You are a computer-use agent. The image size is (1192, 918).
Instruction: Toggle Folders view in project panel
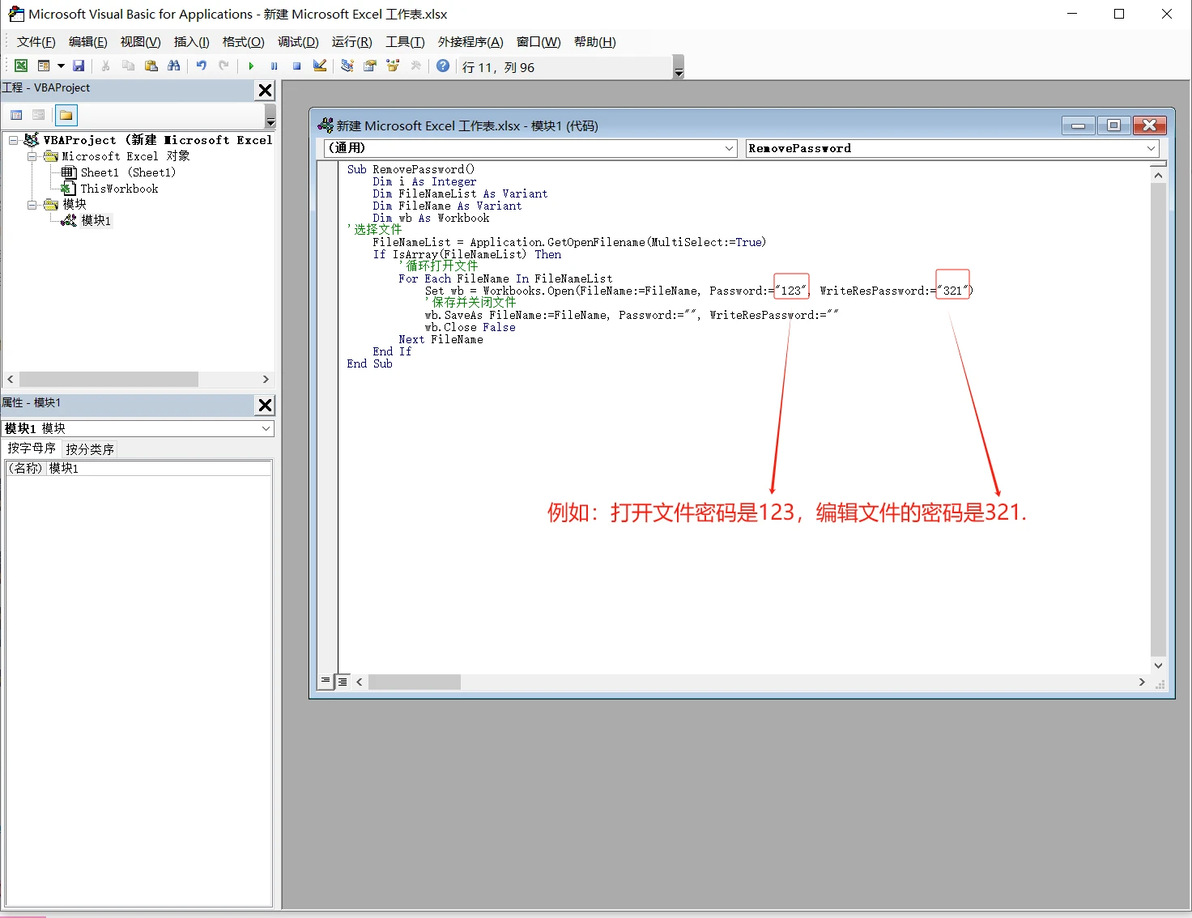pos(66,116)
